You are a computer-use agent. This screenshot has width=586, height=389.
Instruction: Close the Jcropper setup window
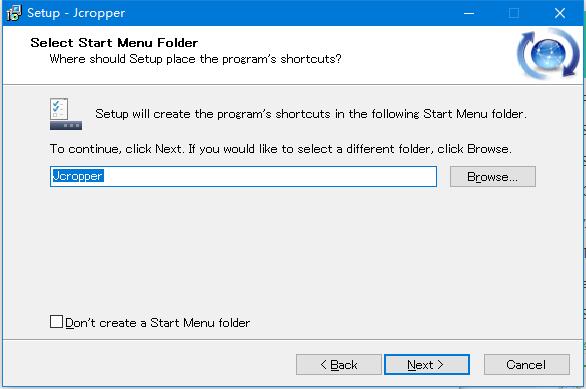(x=559, y=13)
